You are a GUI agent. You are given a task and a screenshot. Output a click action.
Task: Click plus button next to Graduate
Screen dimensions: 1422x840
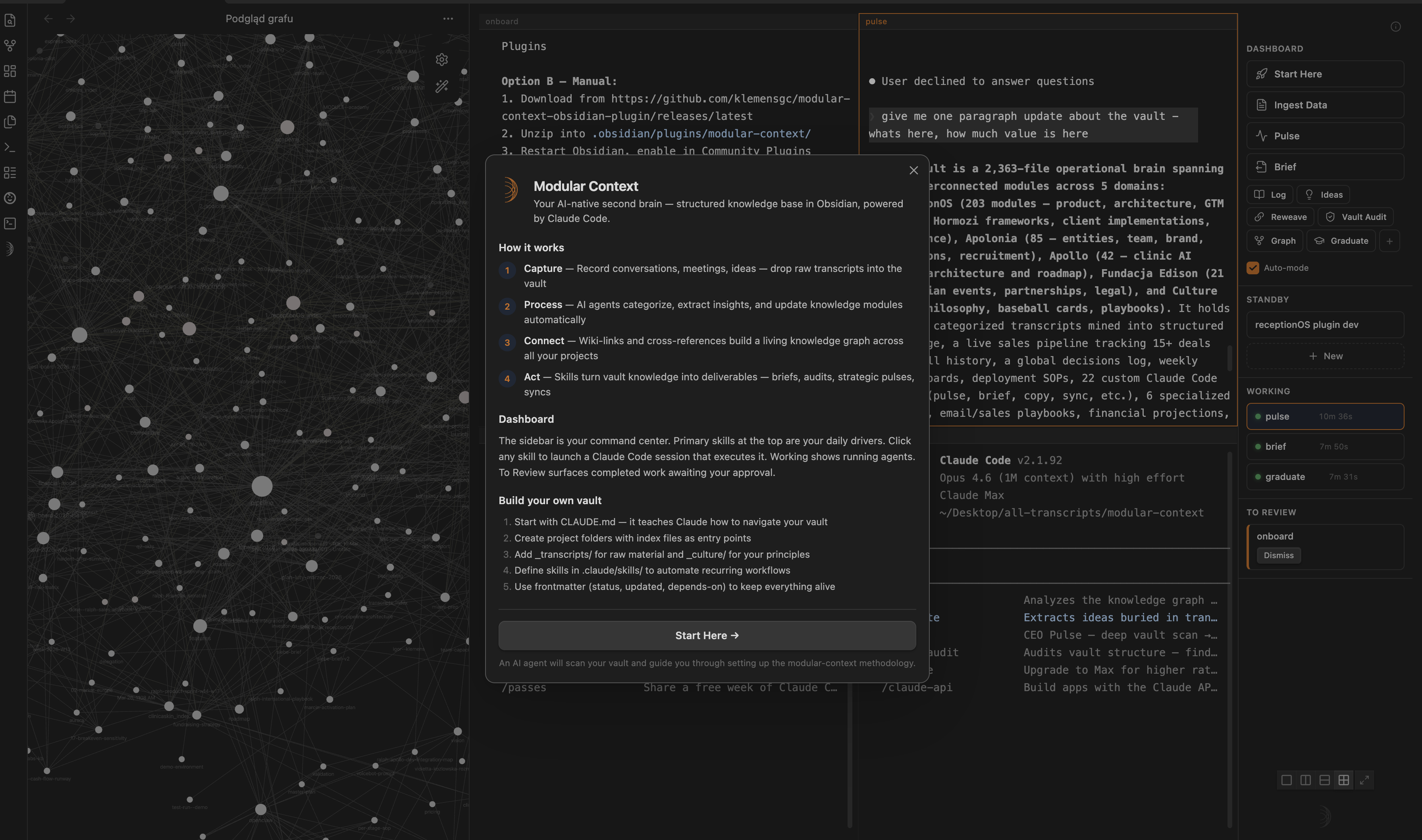coord(1389,241)
